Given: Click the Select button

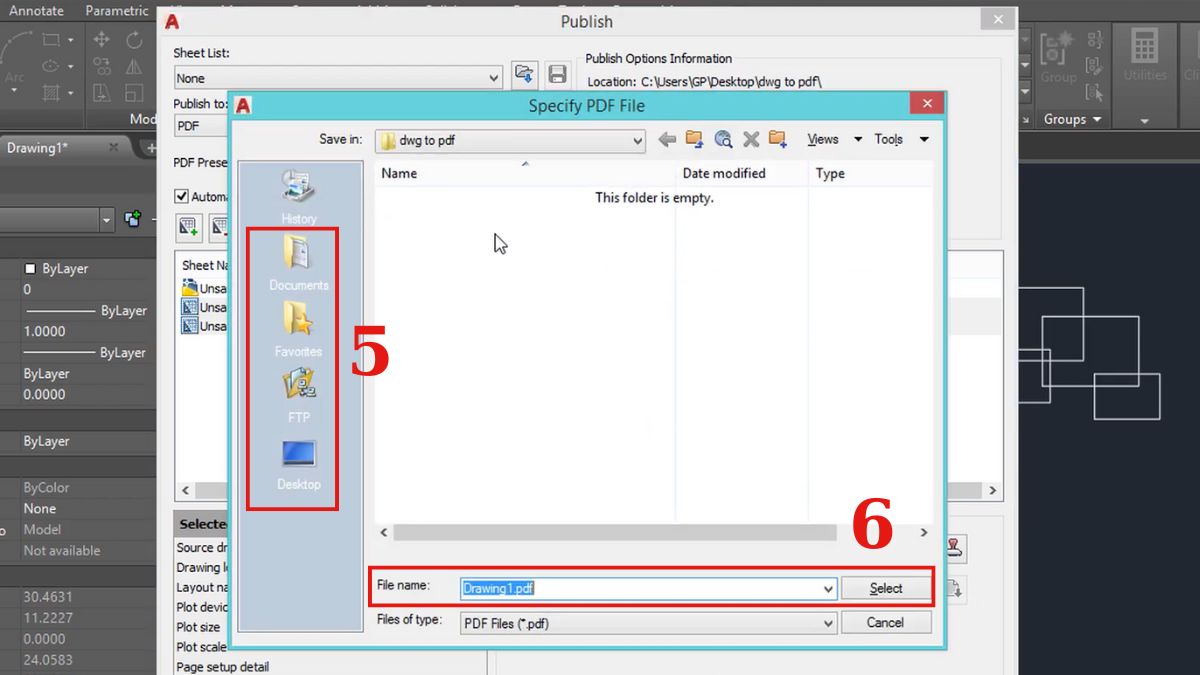Looking at the screenshot, I should 886,588.
